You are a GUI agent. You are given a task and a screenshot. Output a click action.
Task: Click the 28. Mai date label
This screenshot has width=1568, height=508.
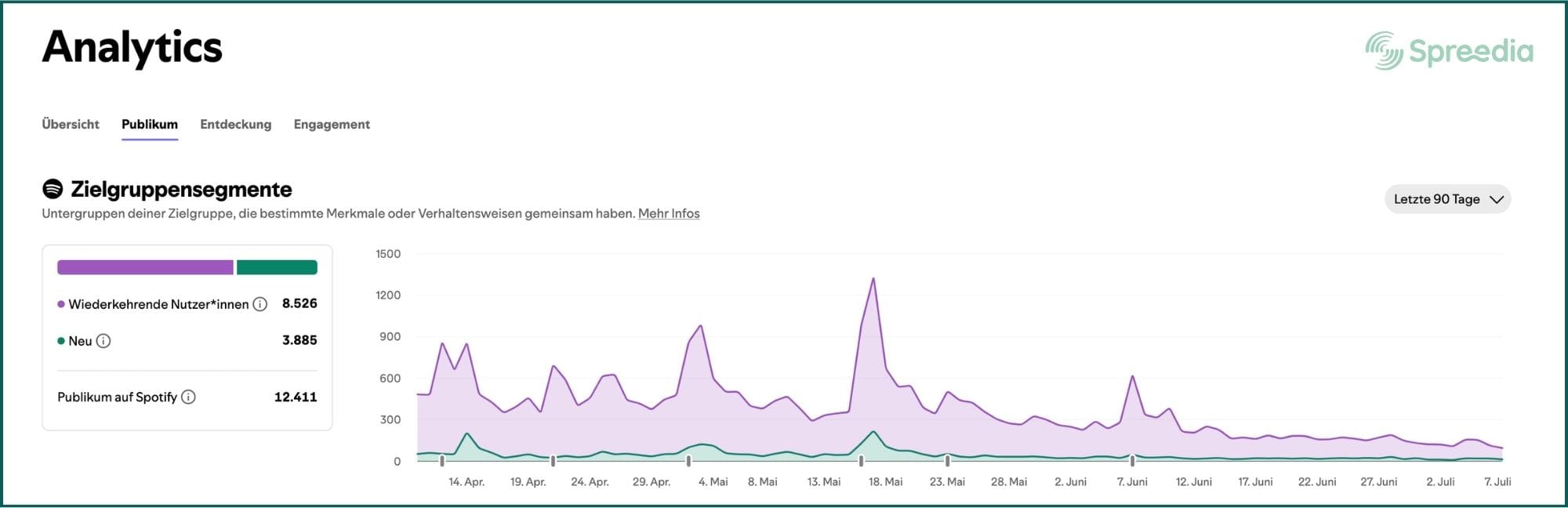point(1009,482)
